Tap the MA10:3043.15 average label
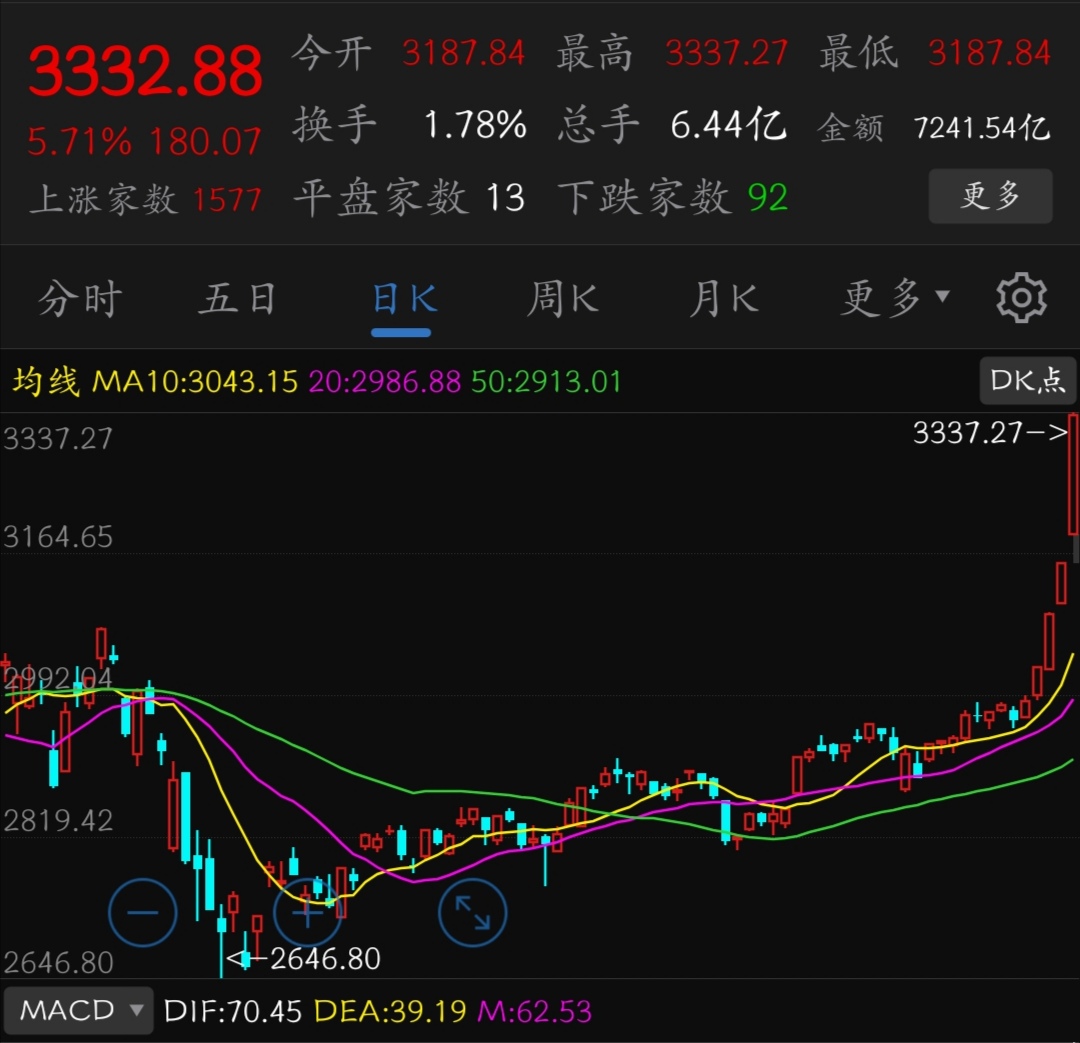 click(194, 381)
